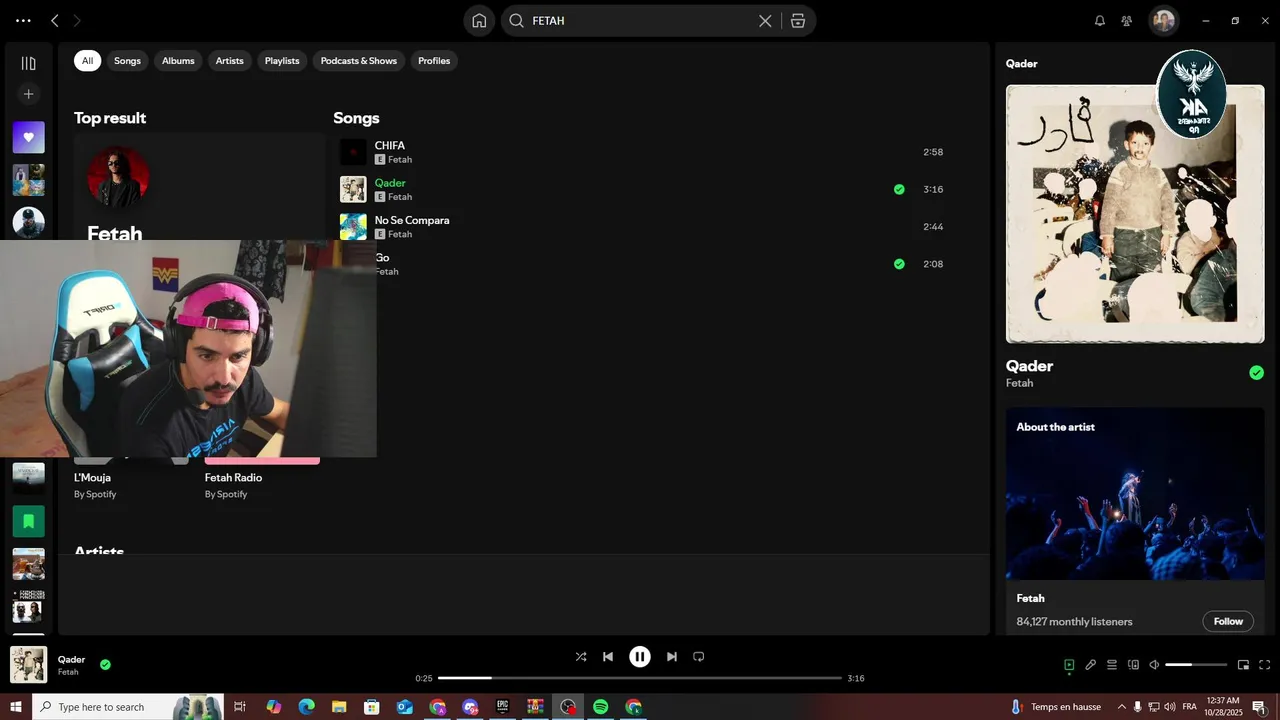Toggle saved checkmark on Qader song row
The height and width of the screenshot is (720, 1280).
[x=899, y=189]
